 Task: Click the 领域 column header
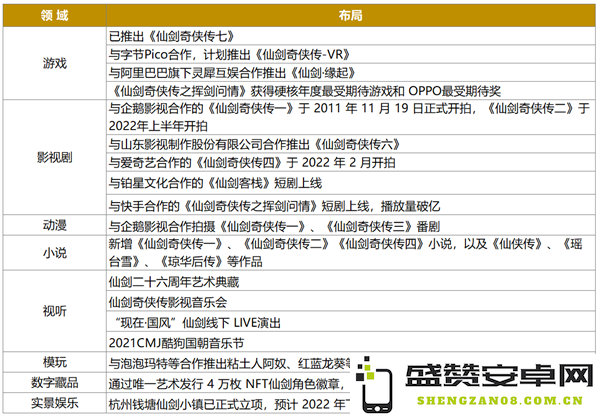pos(54,15)
